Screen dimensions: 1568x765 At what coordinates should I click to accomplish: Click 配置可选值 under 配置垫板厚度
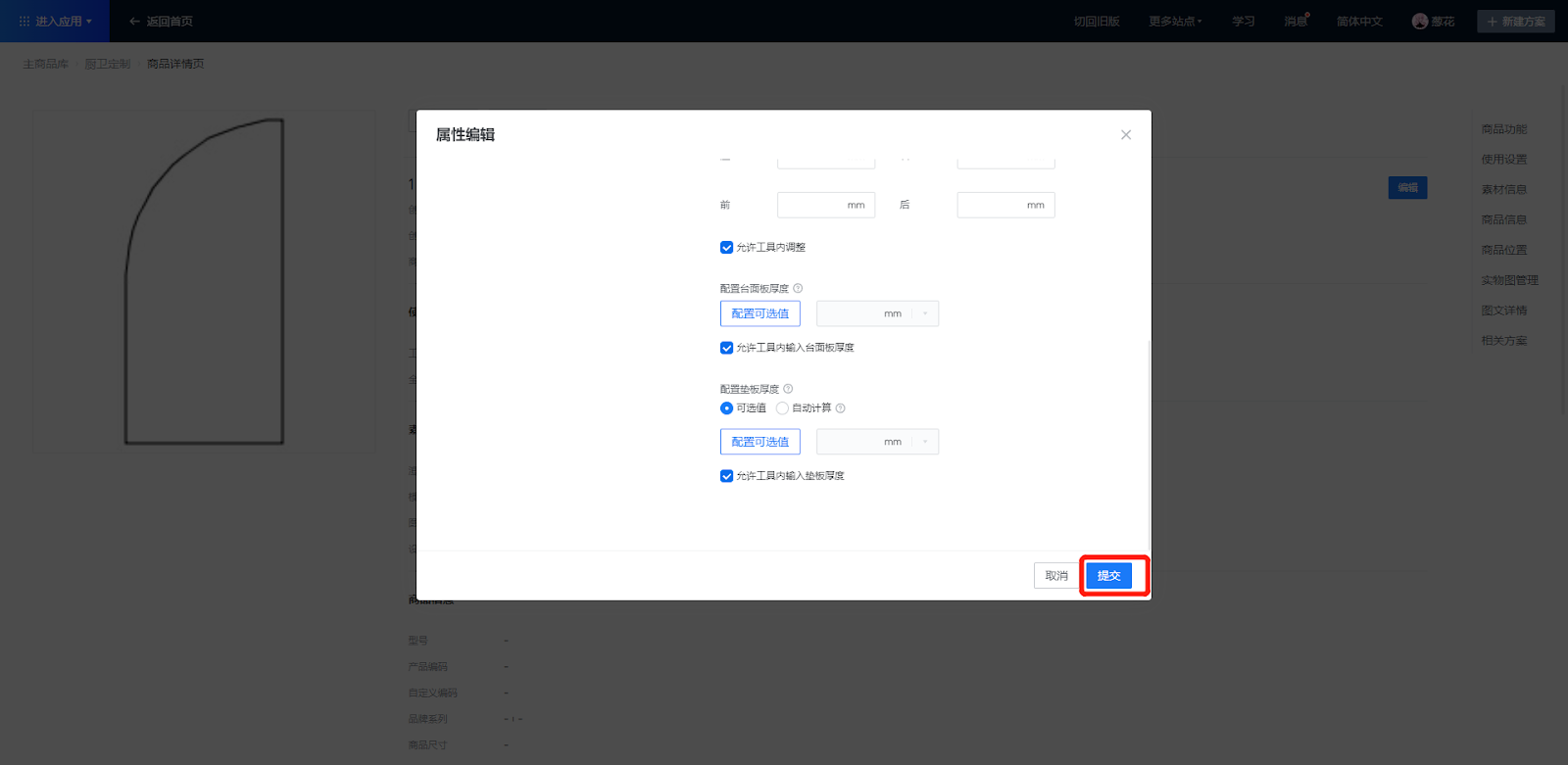pos(760,442)
